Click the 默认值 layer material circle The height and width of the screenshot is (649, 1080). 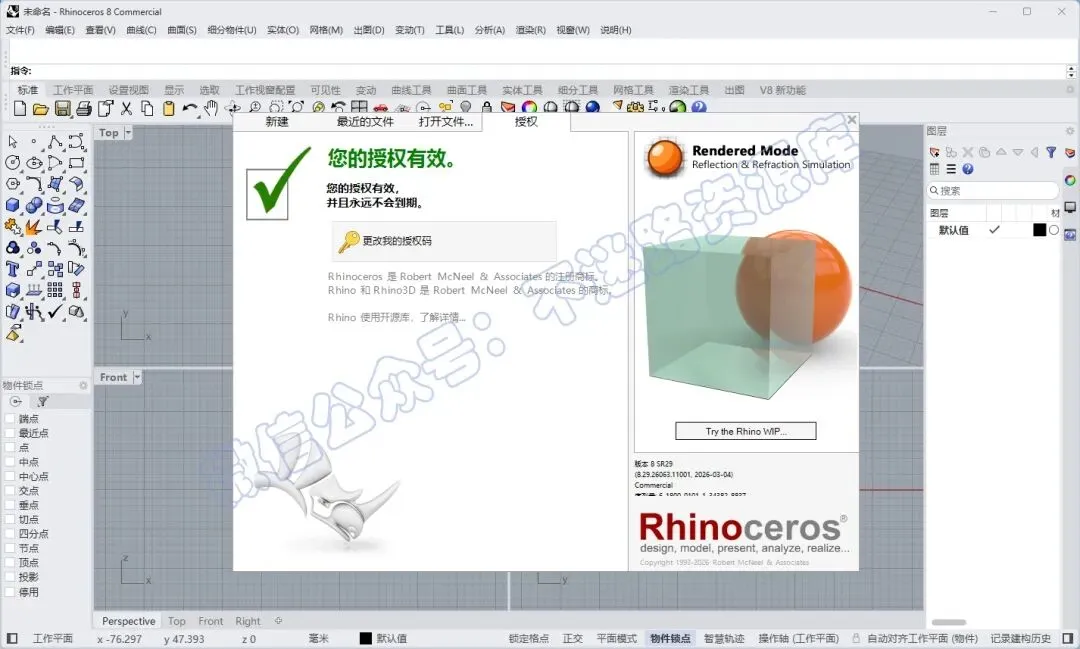coord(1054,230)
